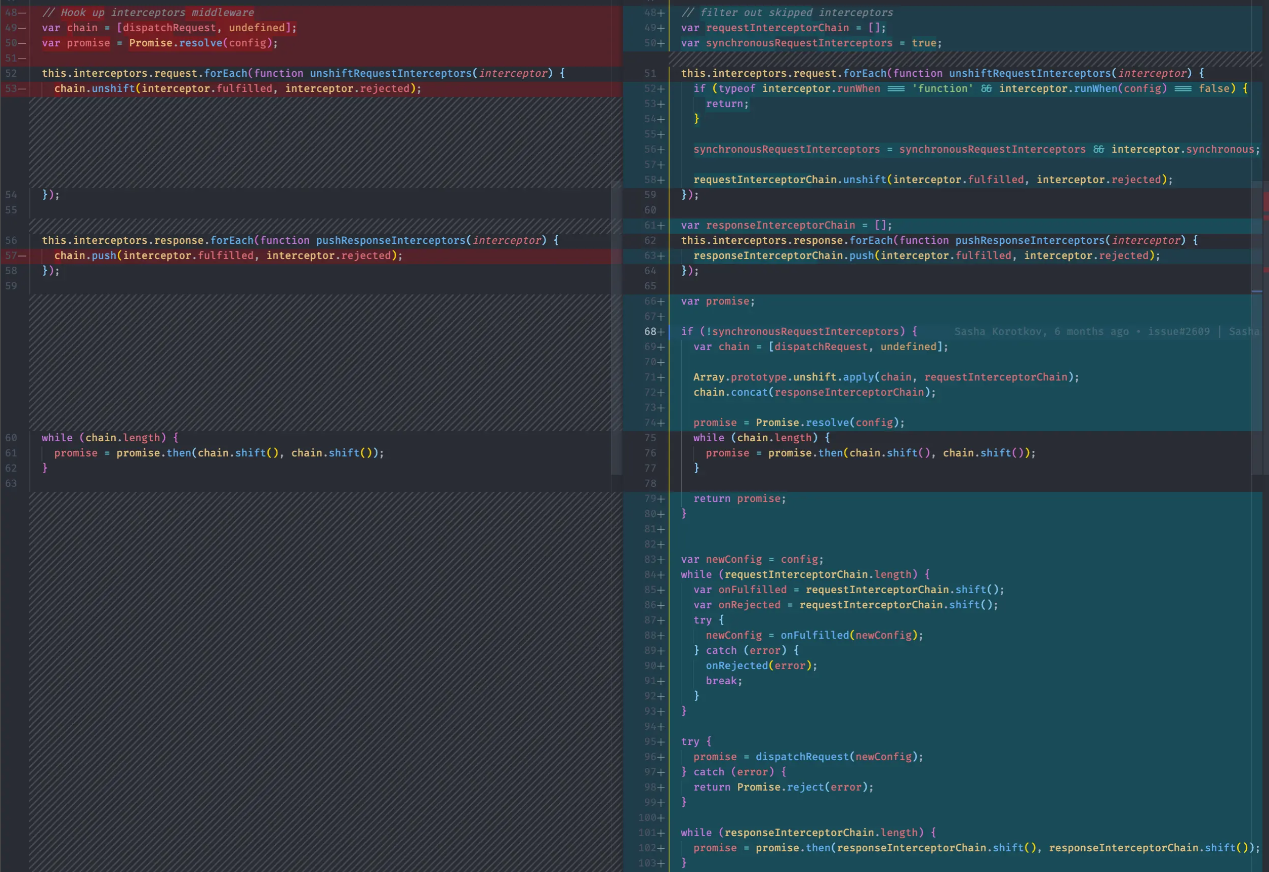Place cursor on 'filter out skipped interceptors' comment
The height and width of the screenshot is (872, 1269).
pos(787,13)
